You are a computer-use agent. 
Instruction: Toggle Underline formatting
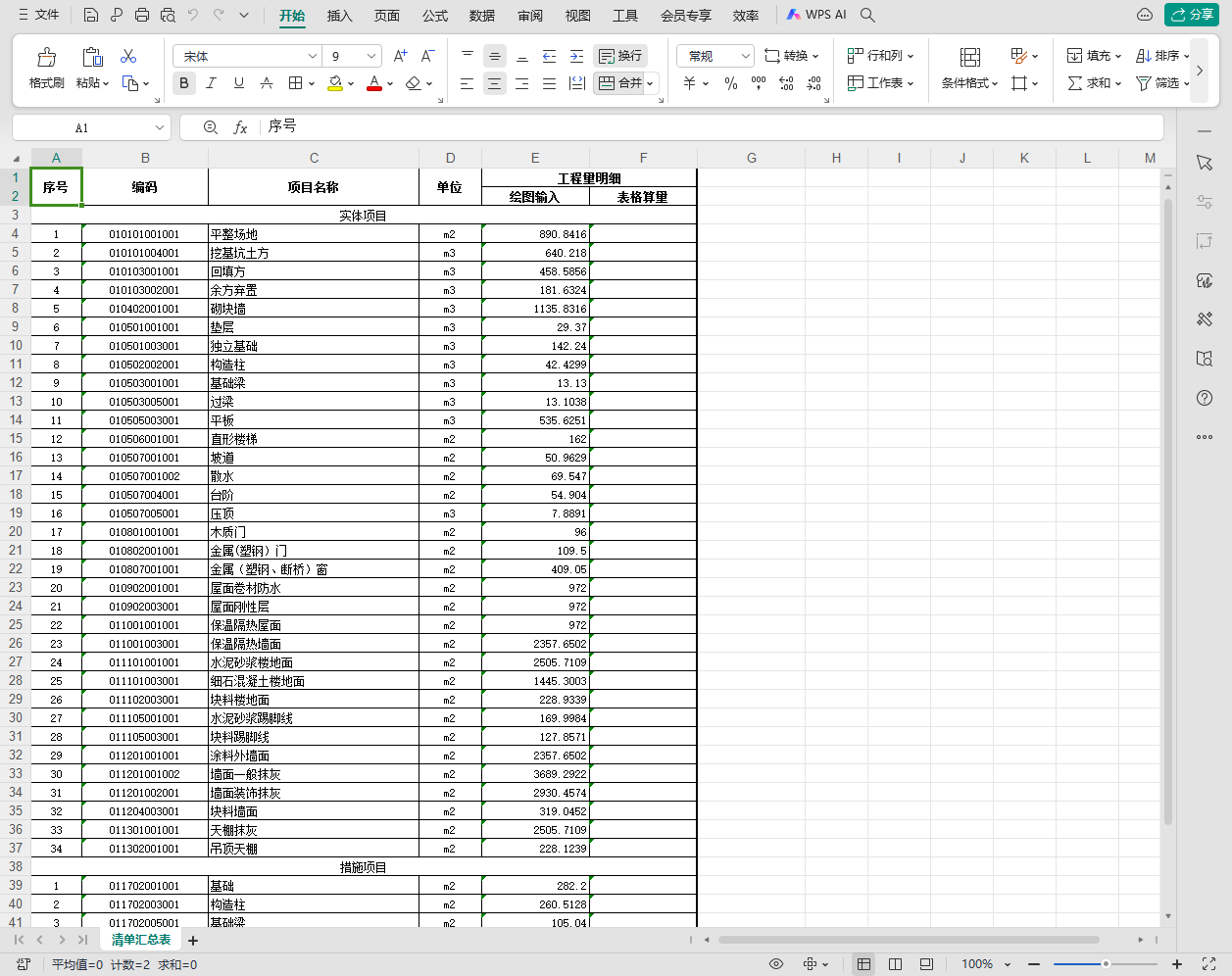[238, 83]
